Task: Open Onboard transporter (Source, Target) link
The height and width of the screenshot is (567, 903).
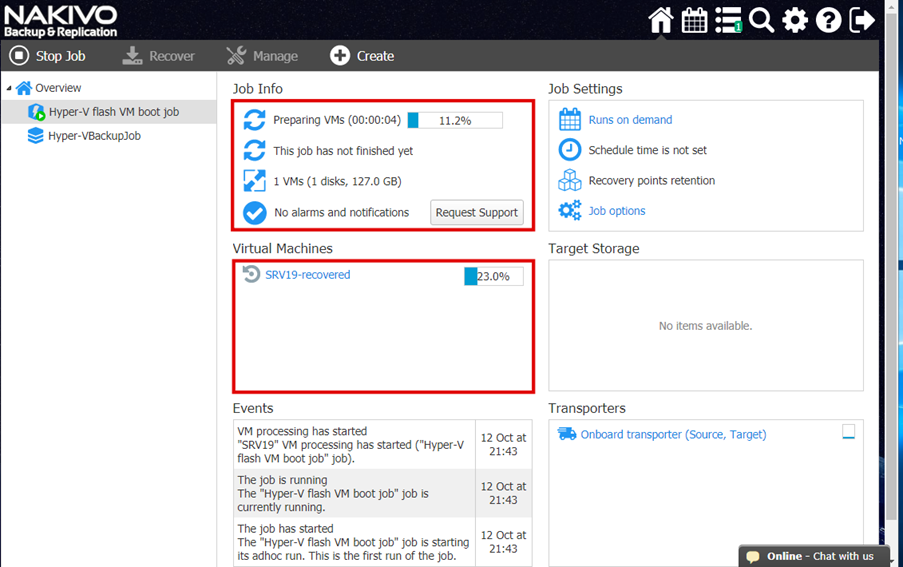Action: coord(673,435)
